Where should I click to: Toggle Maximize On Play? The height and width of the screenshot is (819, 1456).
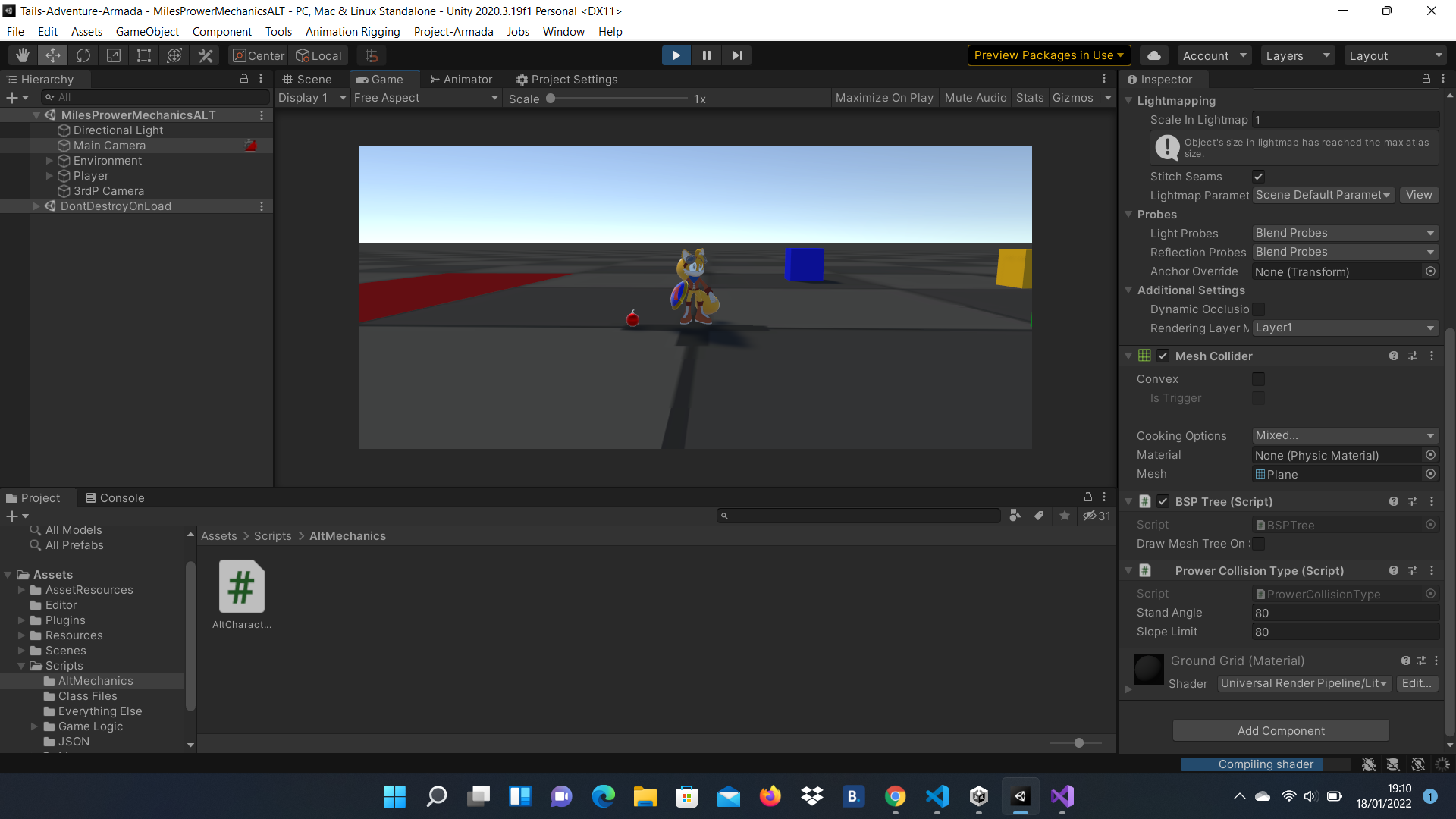[x=884, y=98]
